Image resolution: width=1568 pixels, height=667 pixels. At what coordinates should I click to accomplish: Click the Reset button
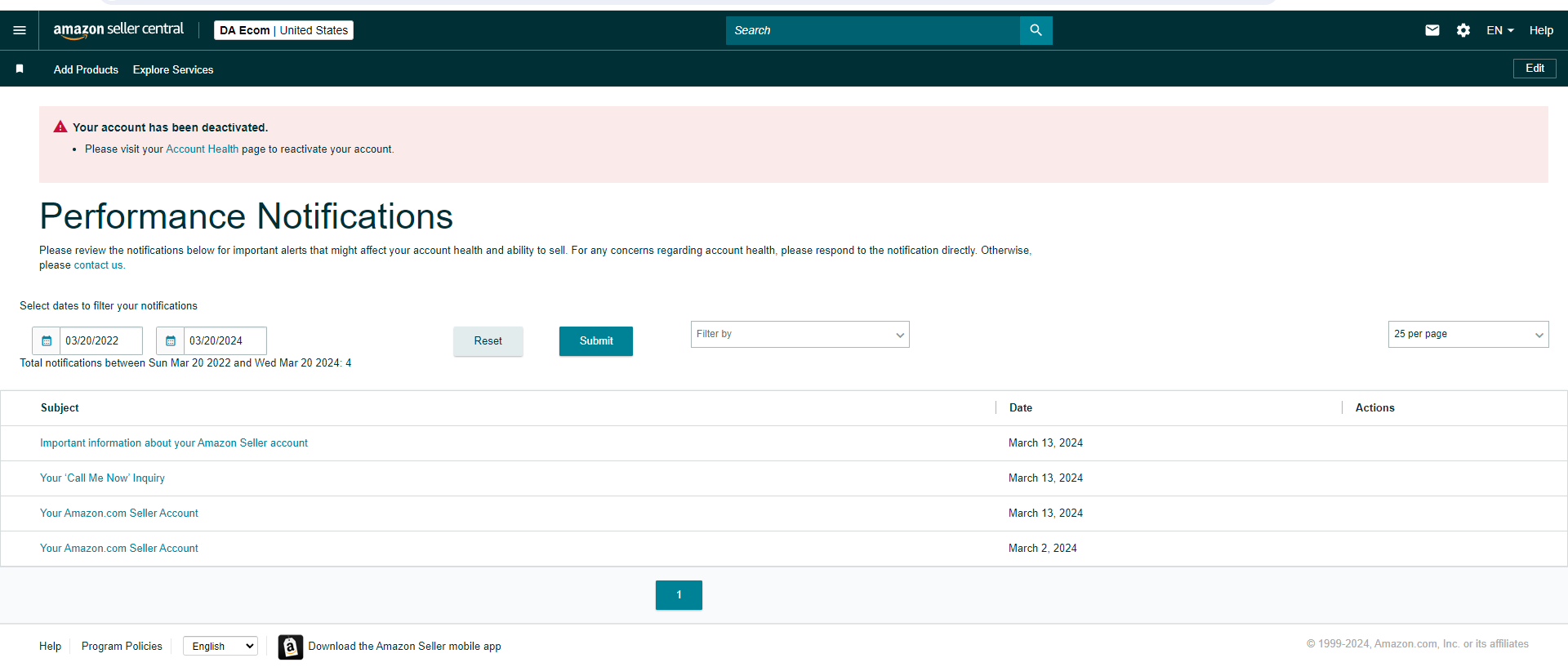pyautogui.click(x=488, y=341)
